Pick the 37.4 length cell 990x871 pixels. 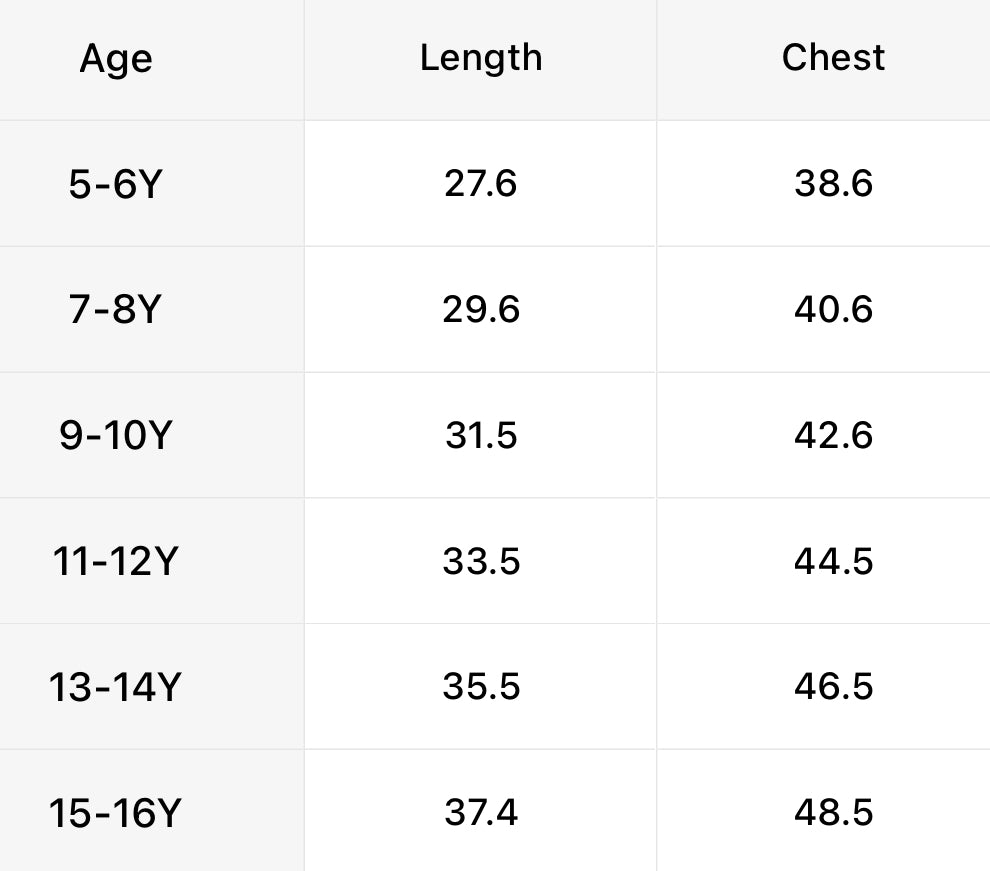coord(481,812)
